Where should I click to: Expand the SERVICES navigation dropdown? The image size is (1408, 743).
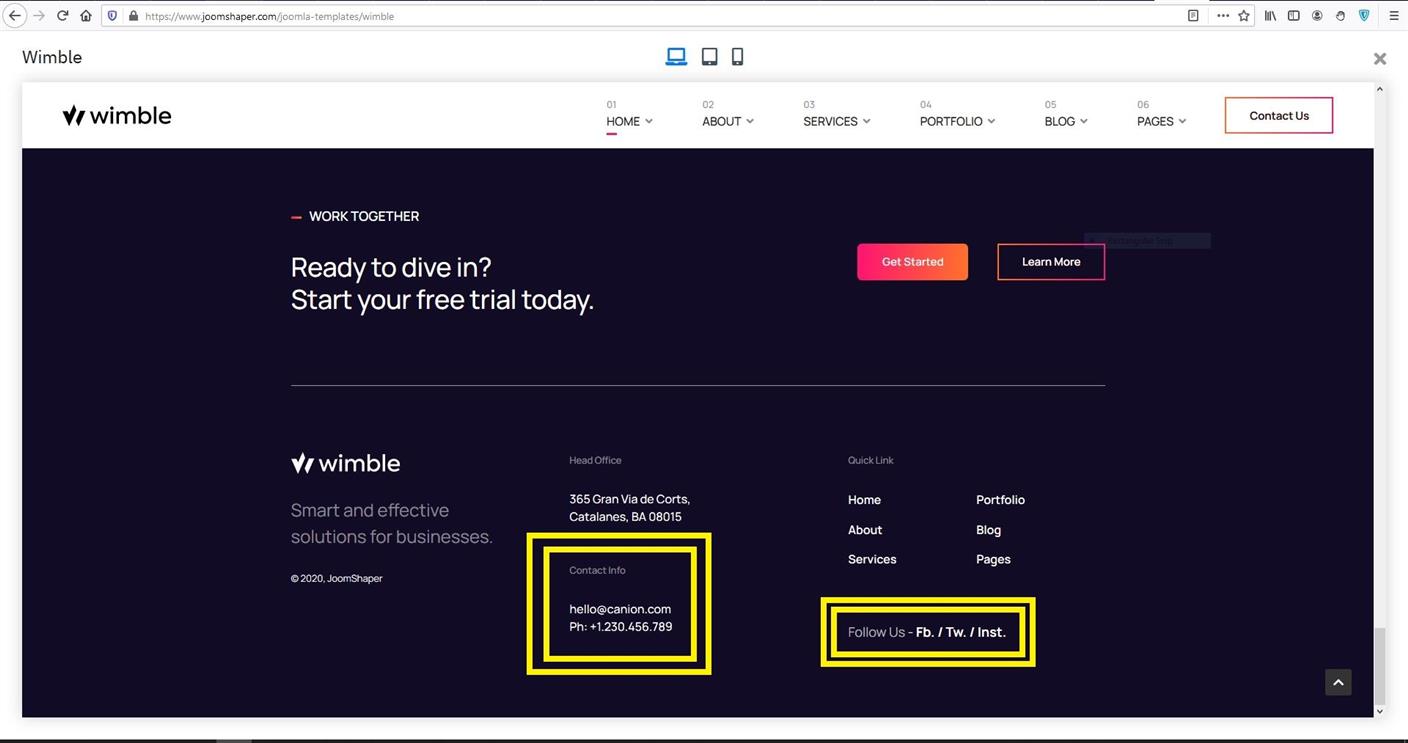click(x=836, y=121)
